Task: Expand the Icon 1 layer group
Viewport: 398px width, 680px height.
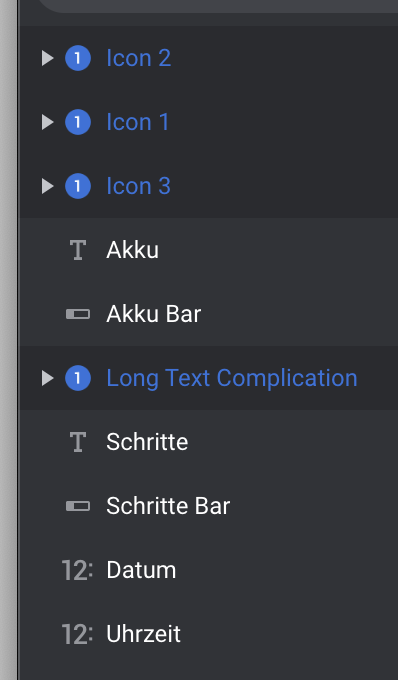Action: pyautogui.click(x=47, y=122)
